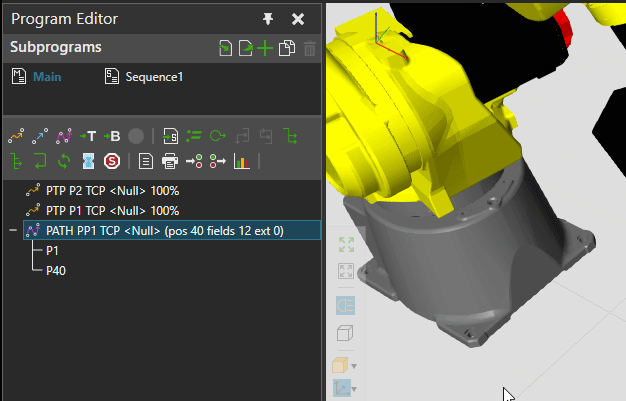This screenshot has height=401, width=626.
Task: Click the green fill-view arrows icon
Action: click(x=346, y=244)
